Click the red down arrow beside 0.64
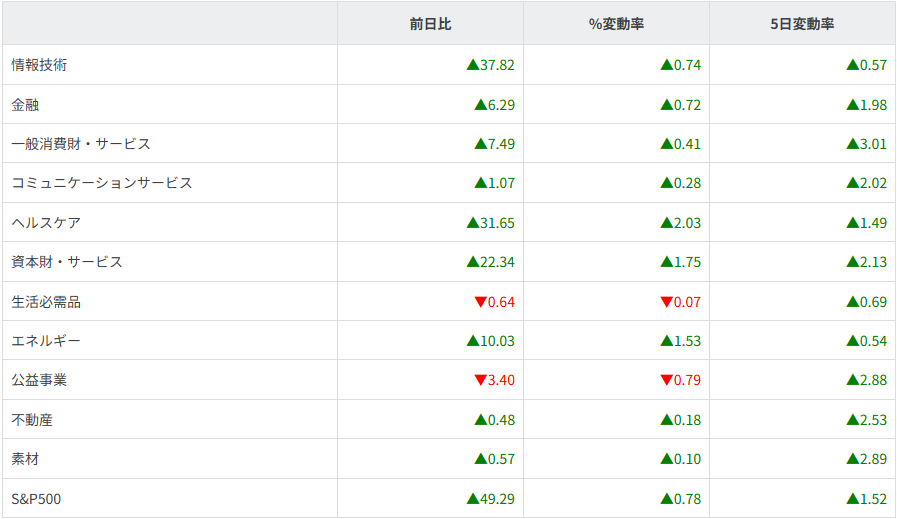The height and width of the screenshot is (519, 897). tap(480, 302)
